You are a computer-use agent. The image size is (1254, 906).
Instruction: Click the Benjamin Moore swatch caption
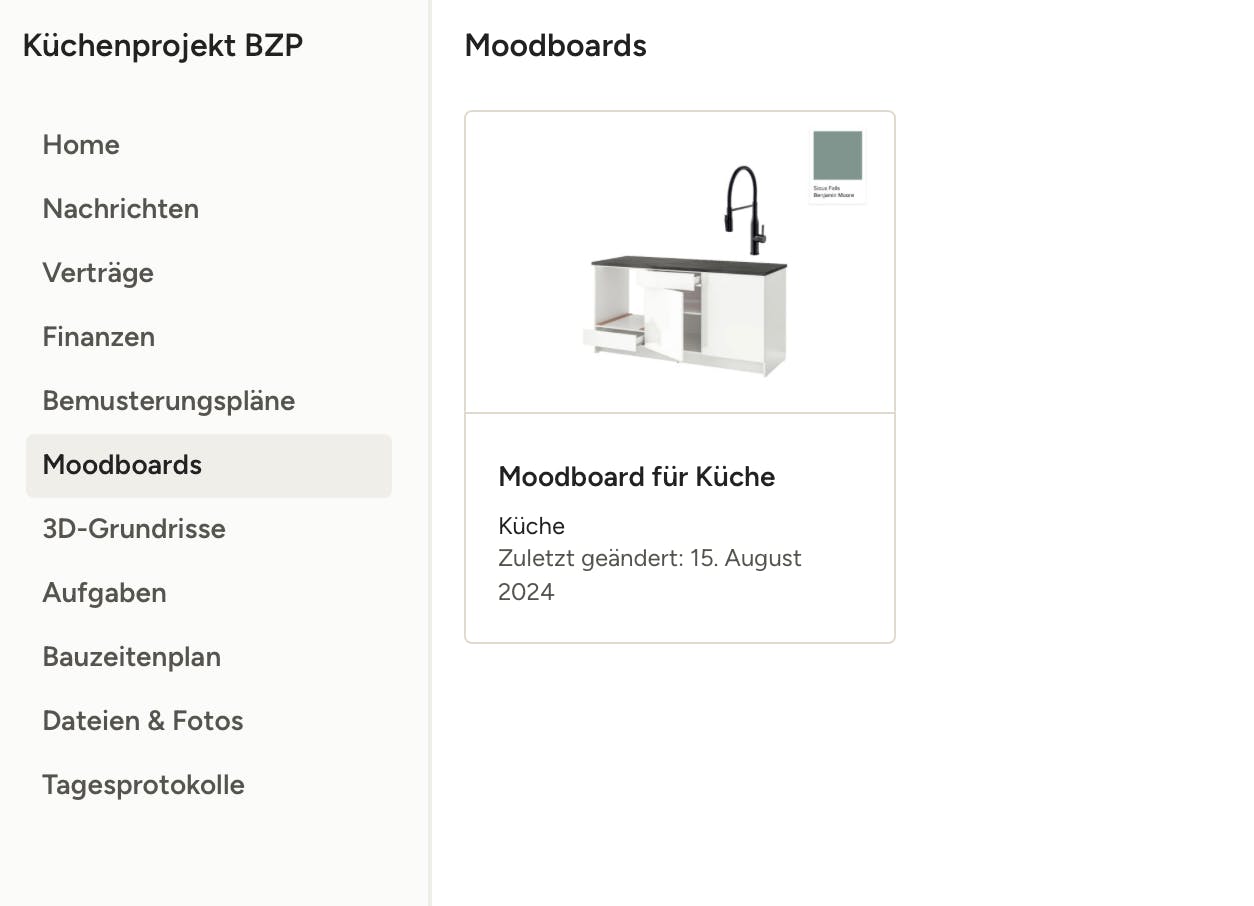tap(834, 194)
